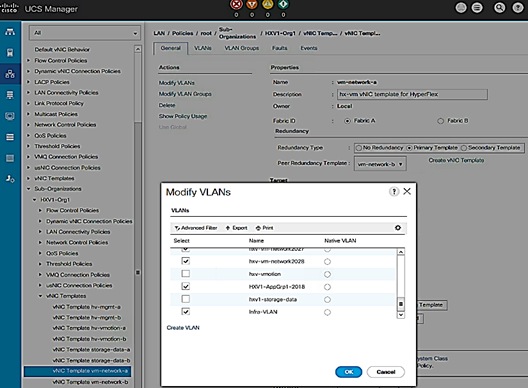The height and width of the screenshot is (388, 528).
Task: Uncheck hxv-vm-network2028 VLAN checkbox
Action: [x=186, y=261]
